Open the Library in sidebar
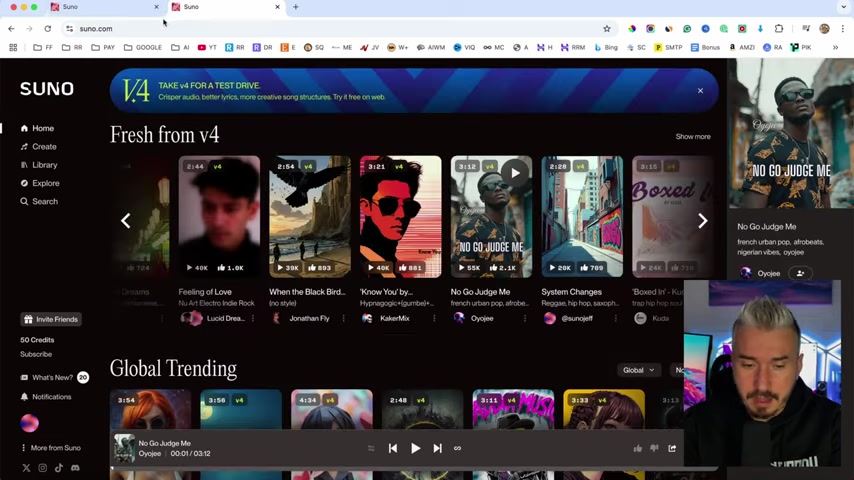The height and width of the screenshot is (480, 854). 39,165
